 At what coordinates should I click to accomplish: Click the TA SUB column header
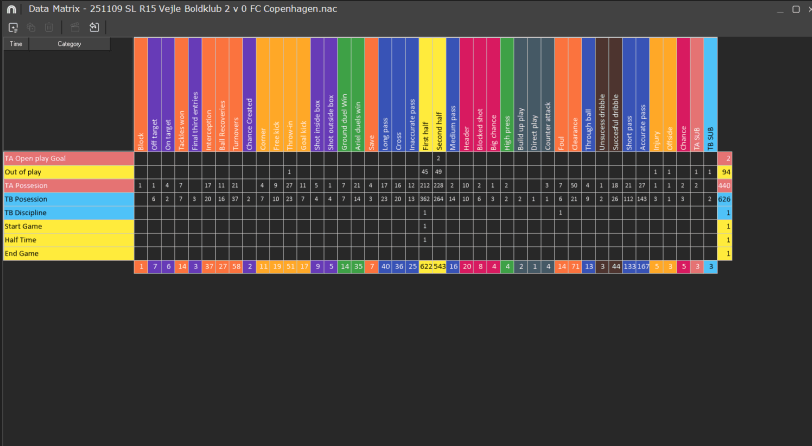point(697,94)
